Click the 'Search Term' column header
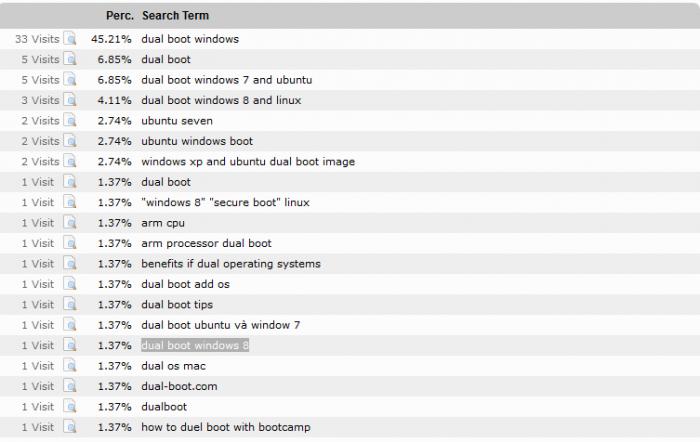This screenshot has height=442, width=700. coord(175,16)
